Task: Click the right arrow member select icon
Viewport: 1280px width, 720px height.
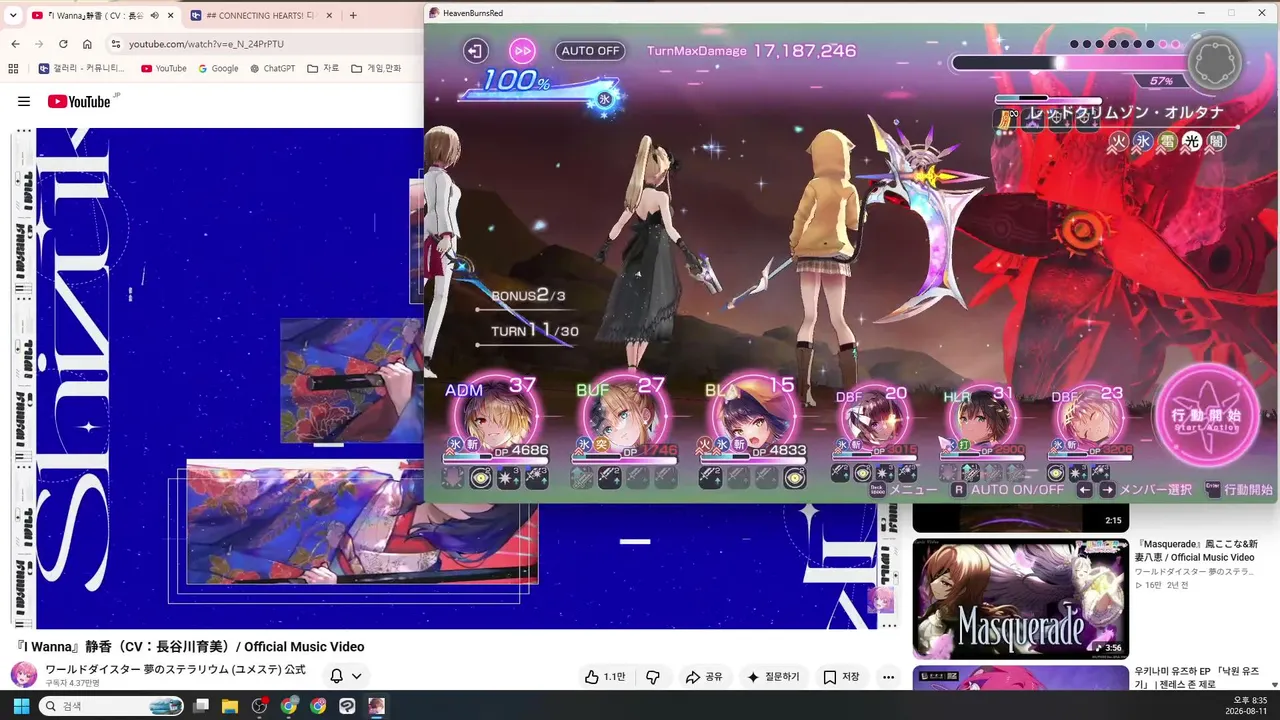Action: pyautogui.click(x=1107, y=490)
